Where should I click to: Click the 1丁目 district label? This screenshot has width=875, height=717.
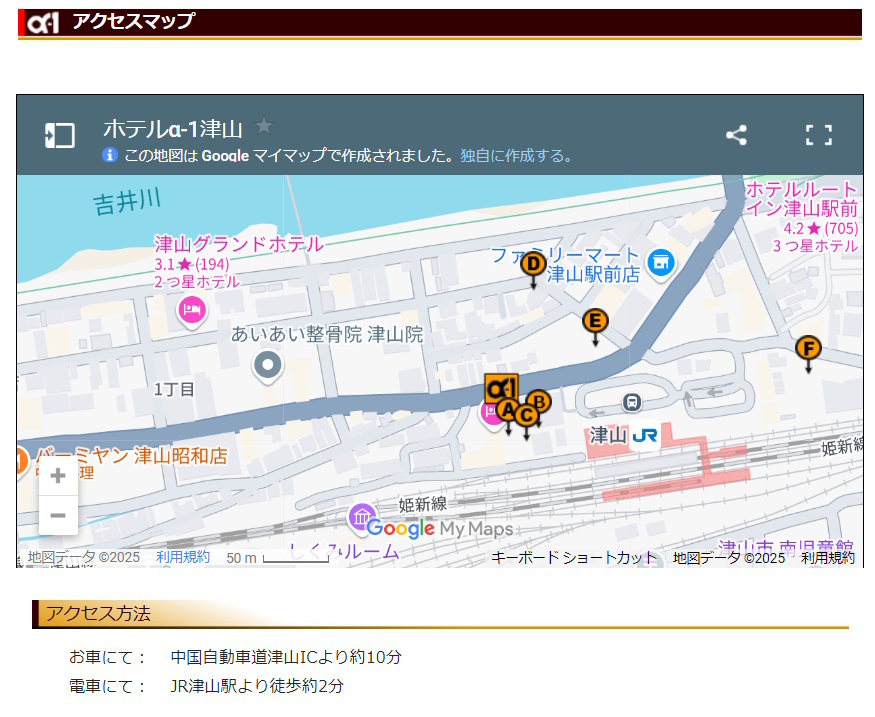[x=174, y=389]
